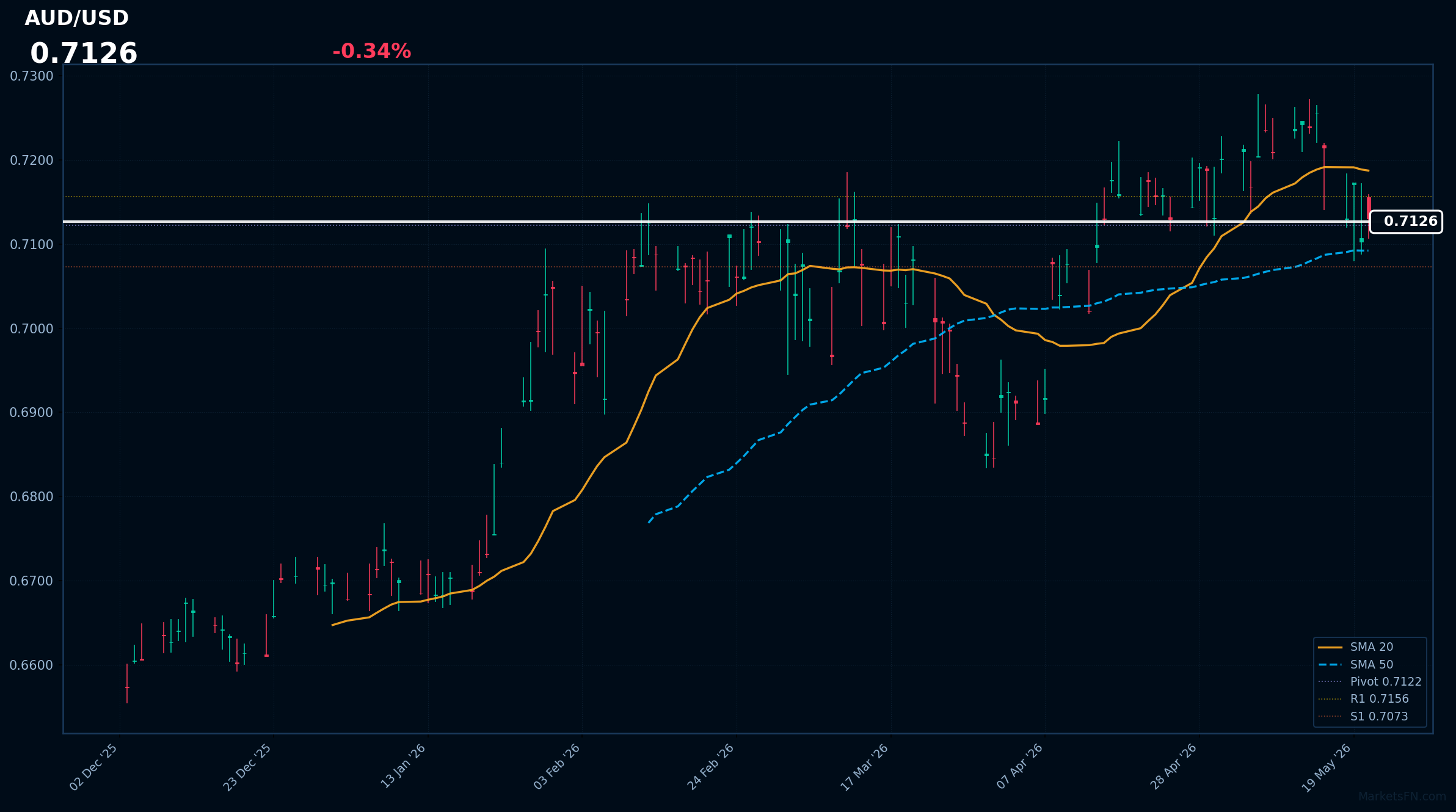Click the 19 May '26 date label

click(1327, 768)
